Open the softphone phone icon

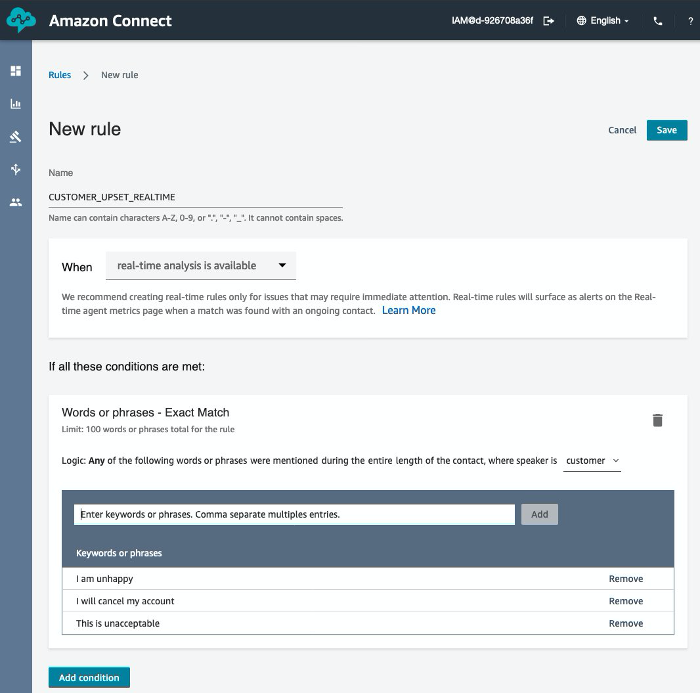(x=658, y=21)
